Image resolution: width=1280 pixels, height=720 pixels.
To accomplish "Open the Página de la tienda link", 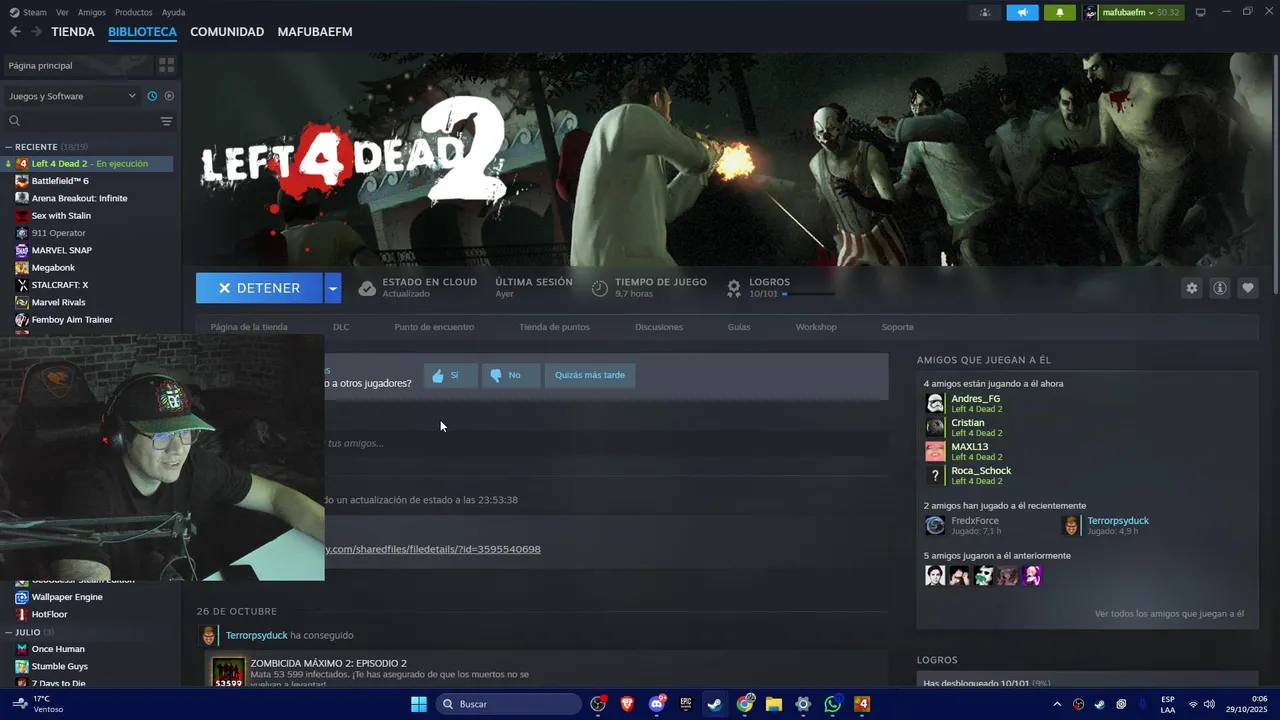I will click(249, 327).
